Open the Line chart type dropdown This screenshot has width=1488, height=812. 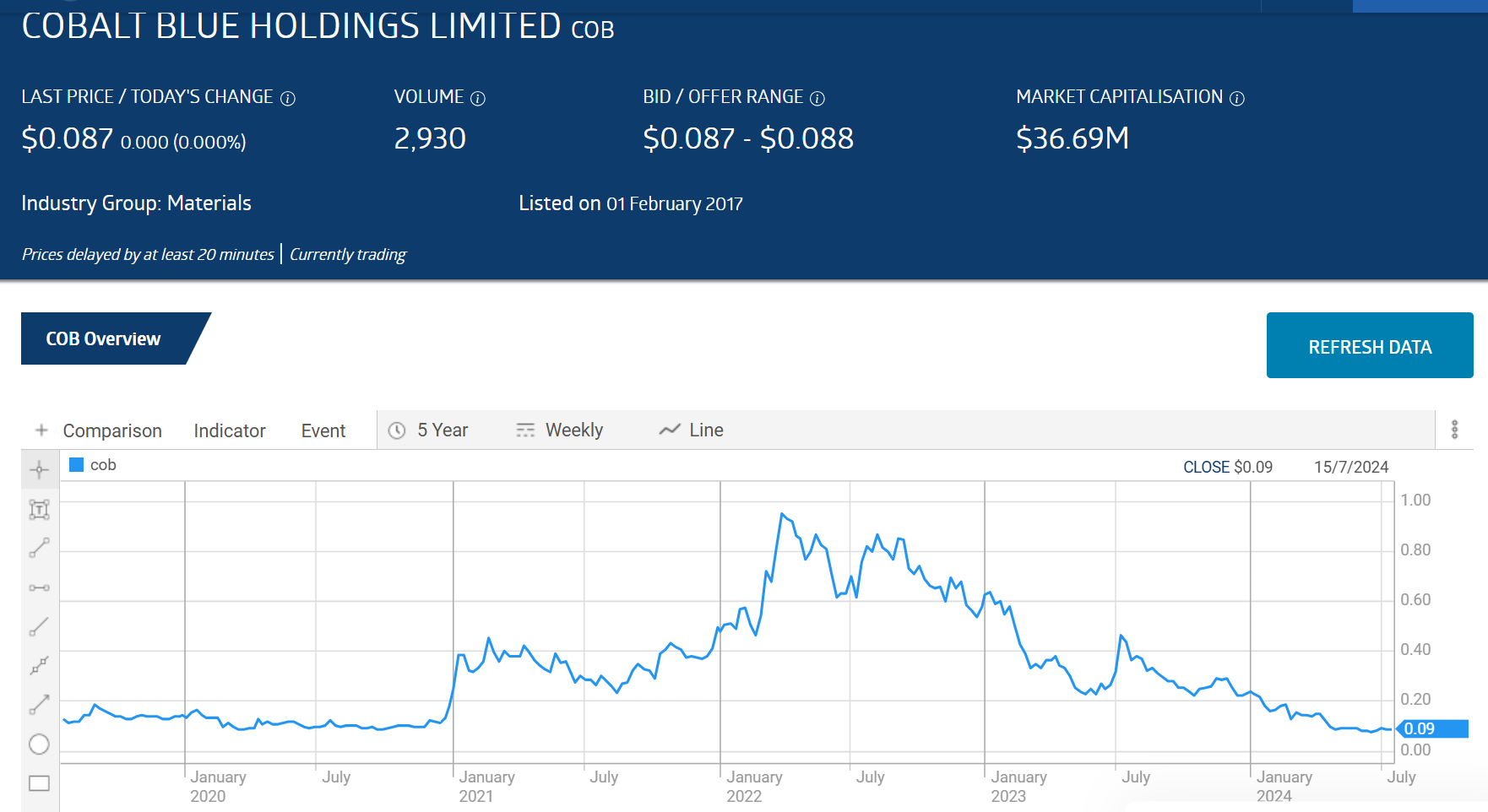coord(692,430)
